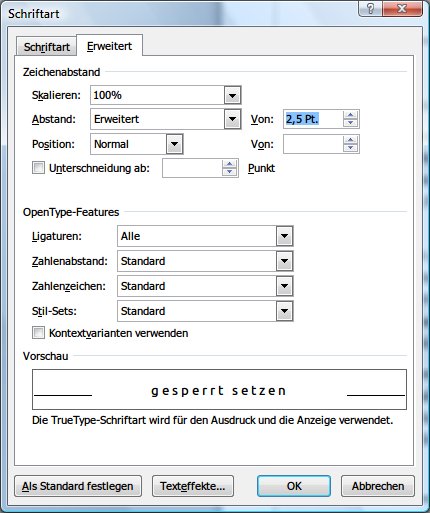430x513 pixels.
Task: Decrease Unterschneidung point size down arrow
Action: pos(229,172)
